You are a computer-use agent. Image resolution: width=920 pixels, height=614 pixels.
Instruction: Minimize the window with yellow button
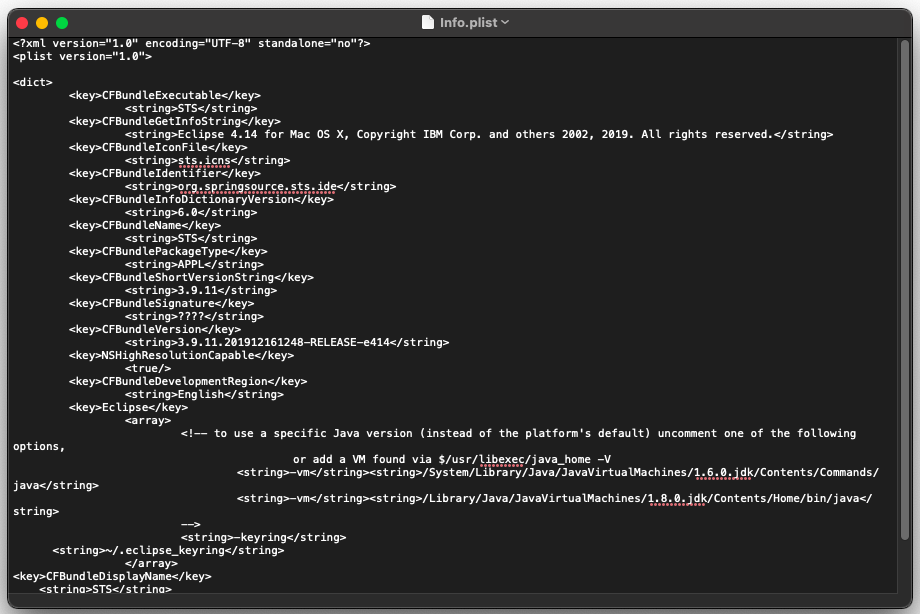coord(42,23)
